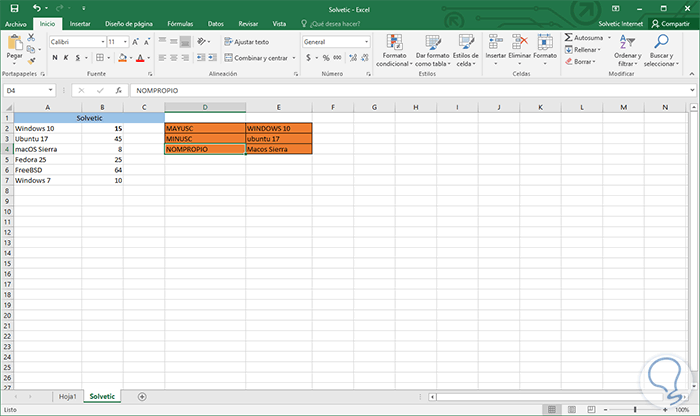This screenshot has height=416, width=700.
Task: Click the Insert Function fx icon
Action: 118,90
